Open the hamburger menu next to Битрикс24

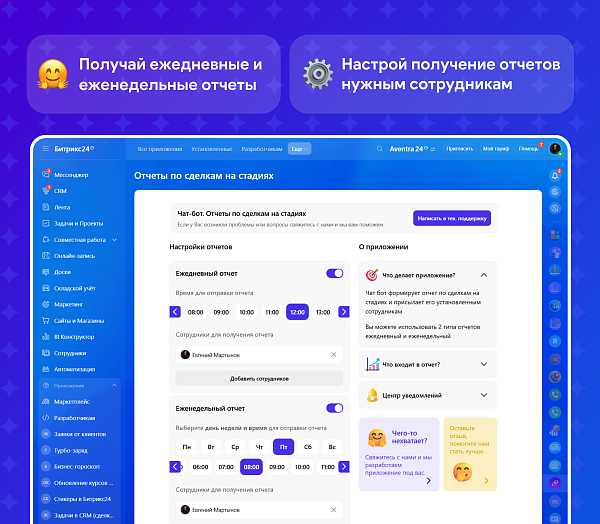click(46, 149)
